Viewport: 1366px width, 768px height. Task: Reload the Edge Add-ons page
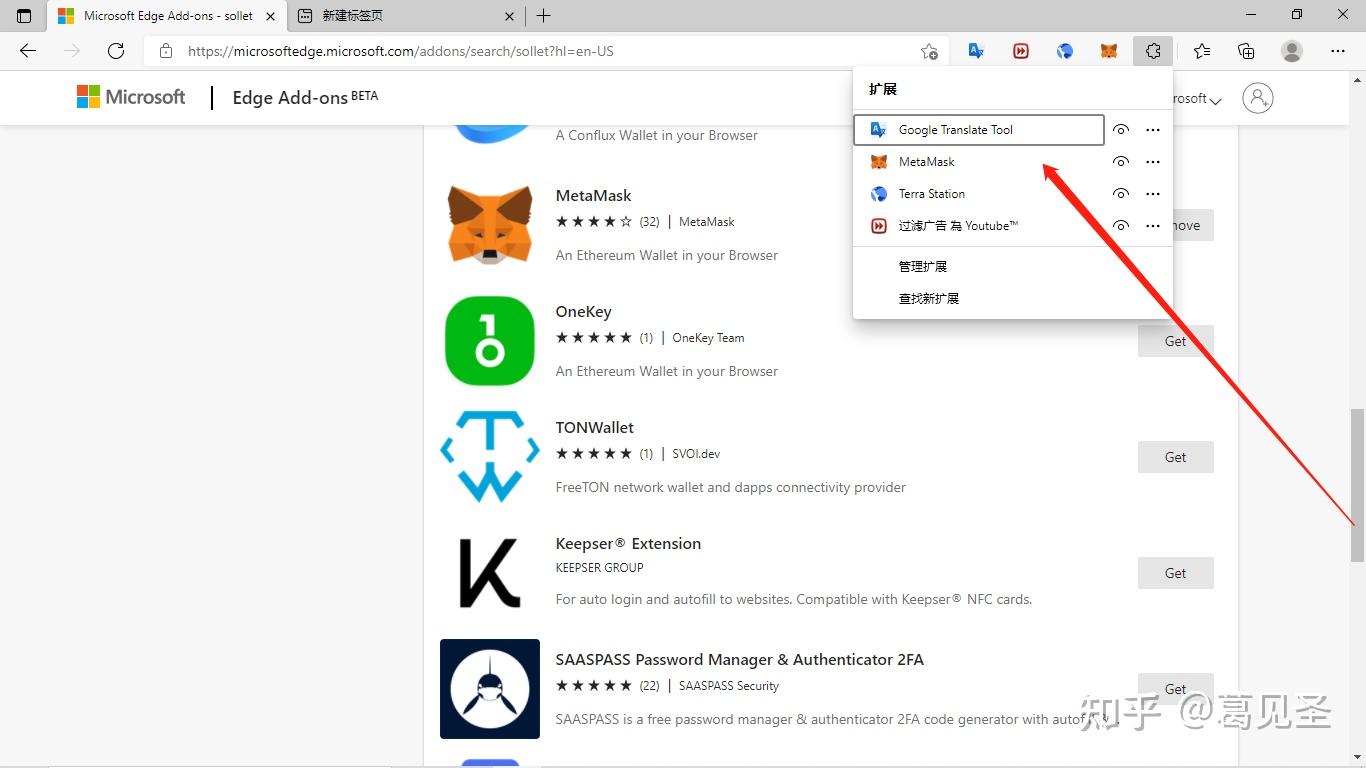click(116, 51)
